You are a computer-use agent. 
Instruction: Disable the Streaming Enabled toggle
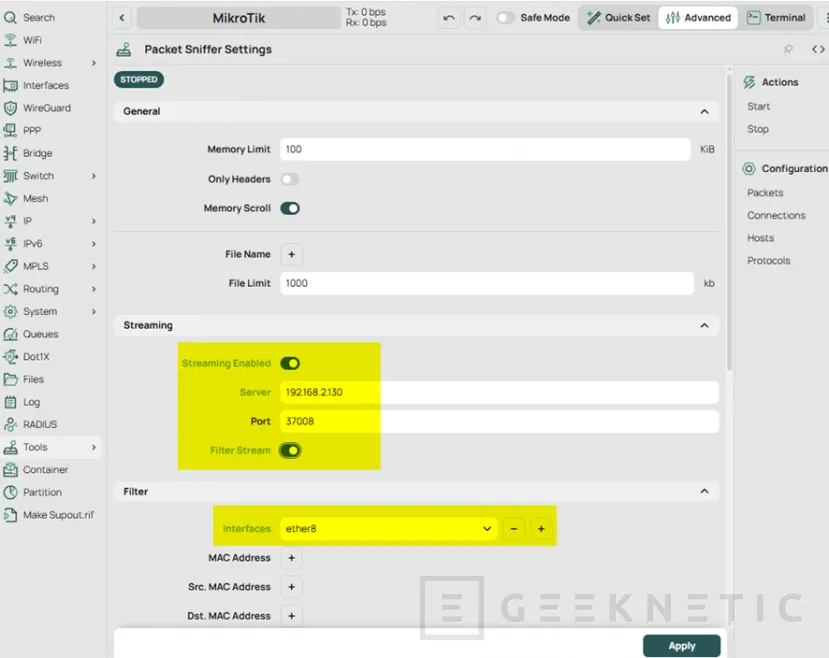290,363
